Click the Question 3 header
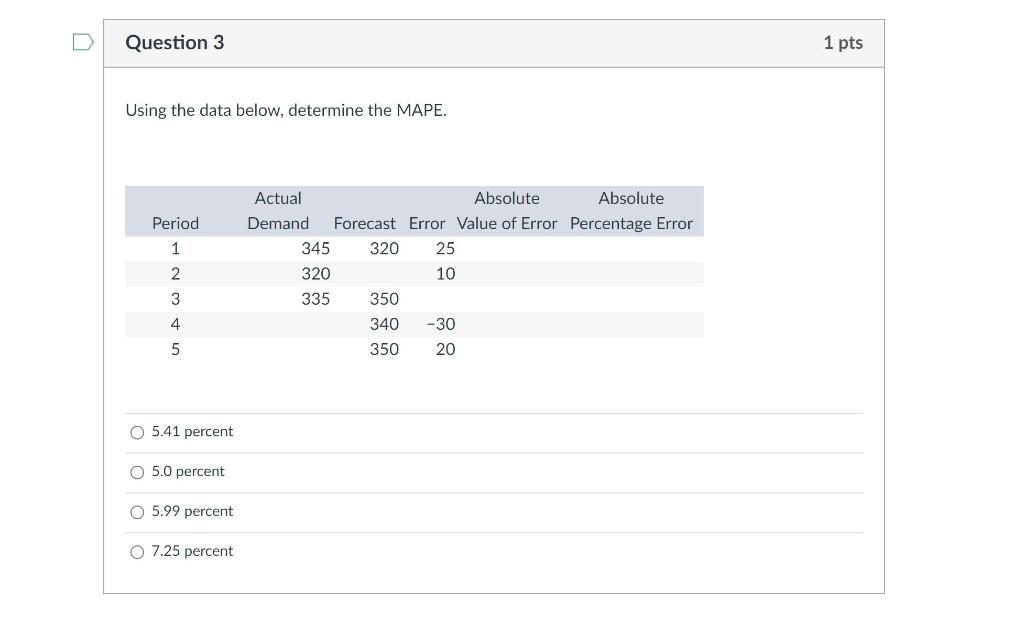The width and height of the screenshot is (1024, 623). [175, 42]
